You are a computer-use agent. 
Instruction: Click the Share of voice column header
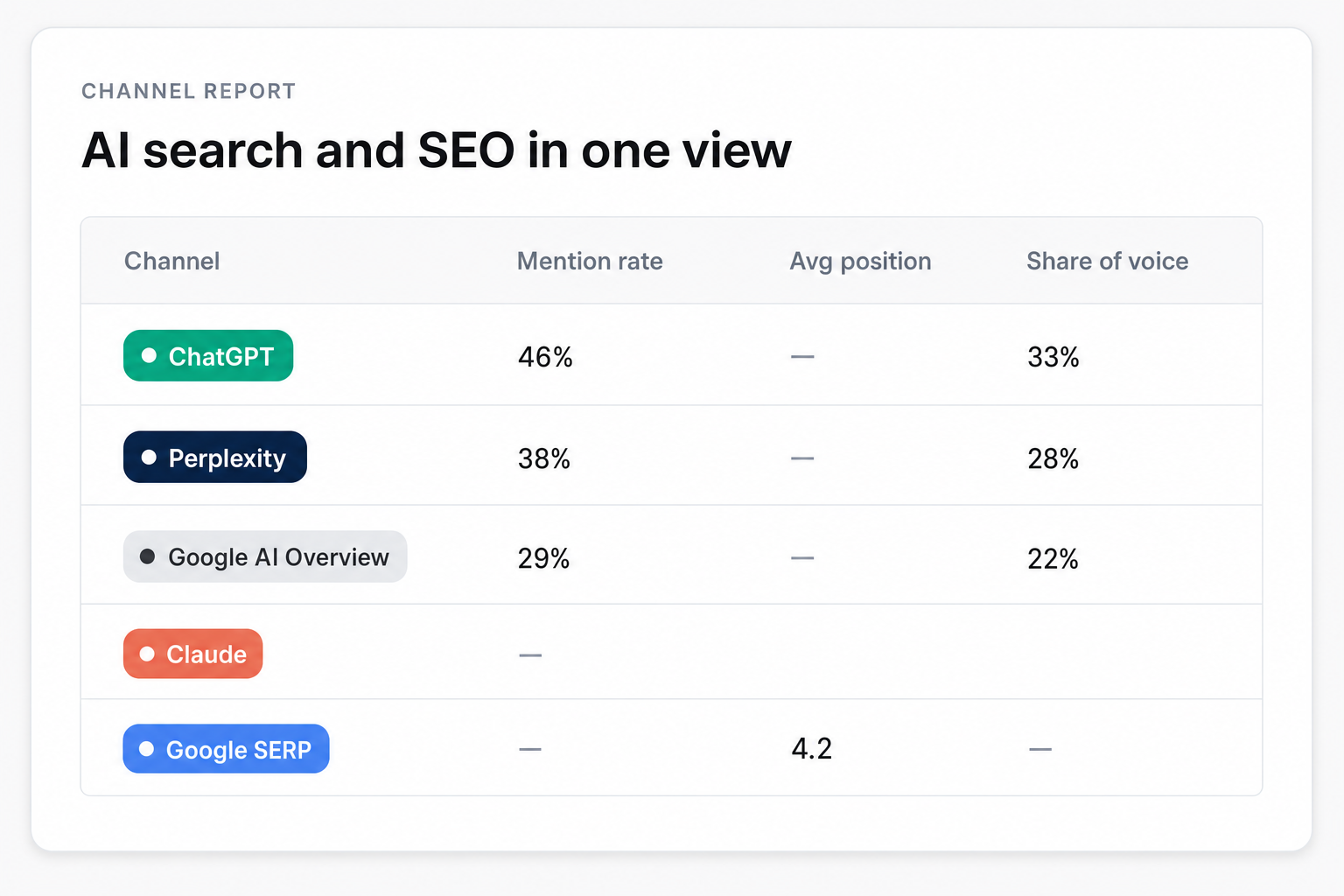tap(1107, 261)
